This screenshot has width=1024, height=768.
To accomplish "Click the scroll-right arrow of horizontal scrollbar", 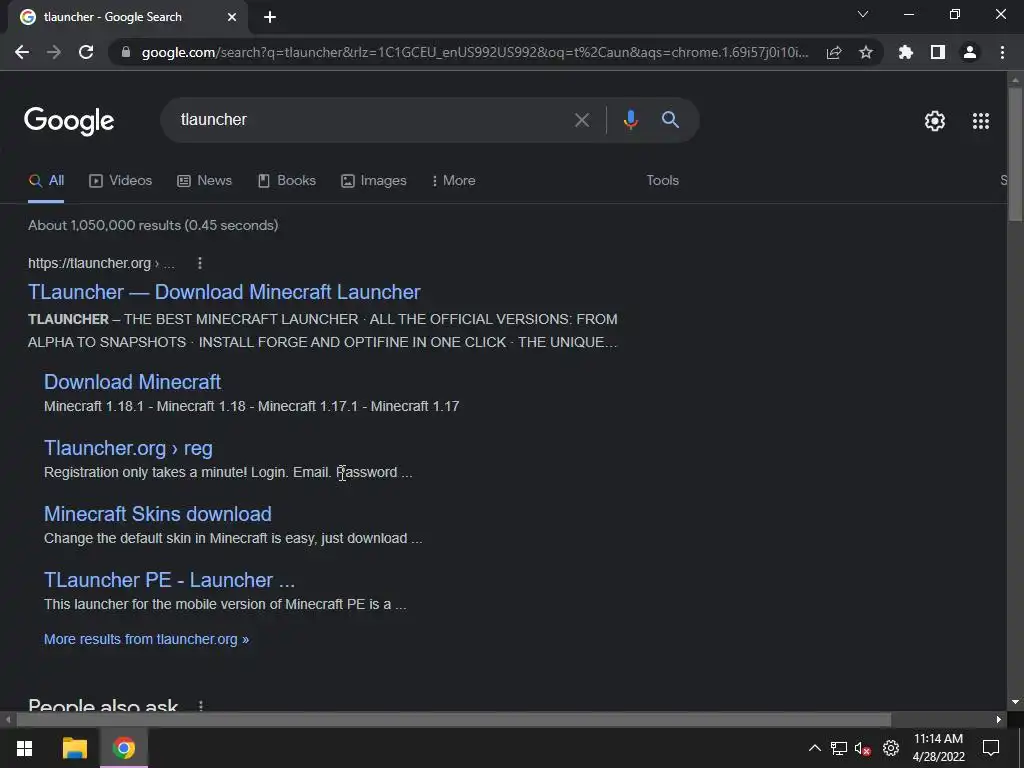I will [x=999, y=720].
